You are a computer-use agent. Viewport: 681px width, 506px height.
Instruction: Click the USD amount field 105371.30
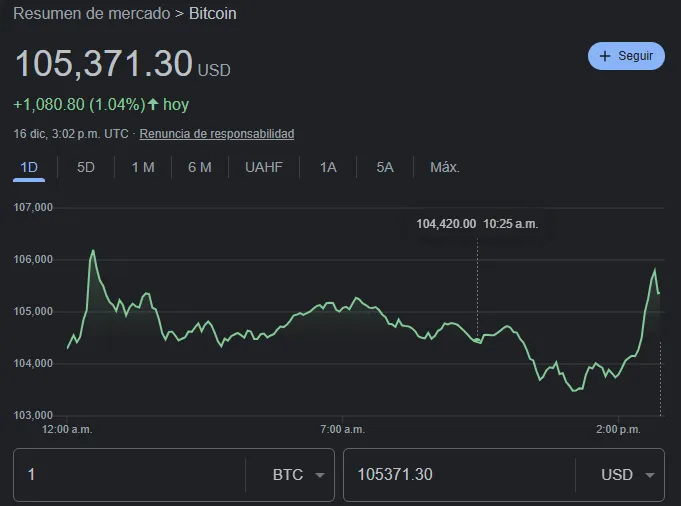459,475
